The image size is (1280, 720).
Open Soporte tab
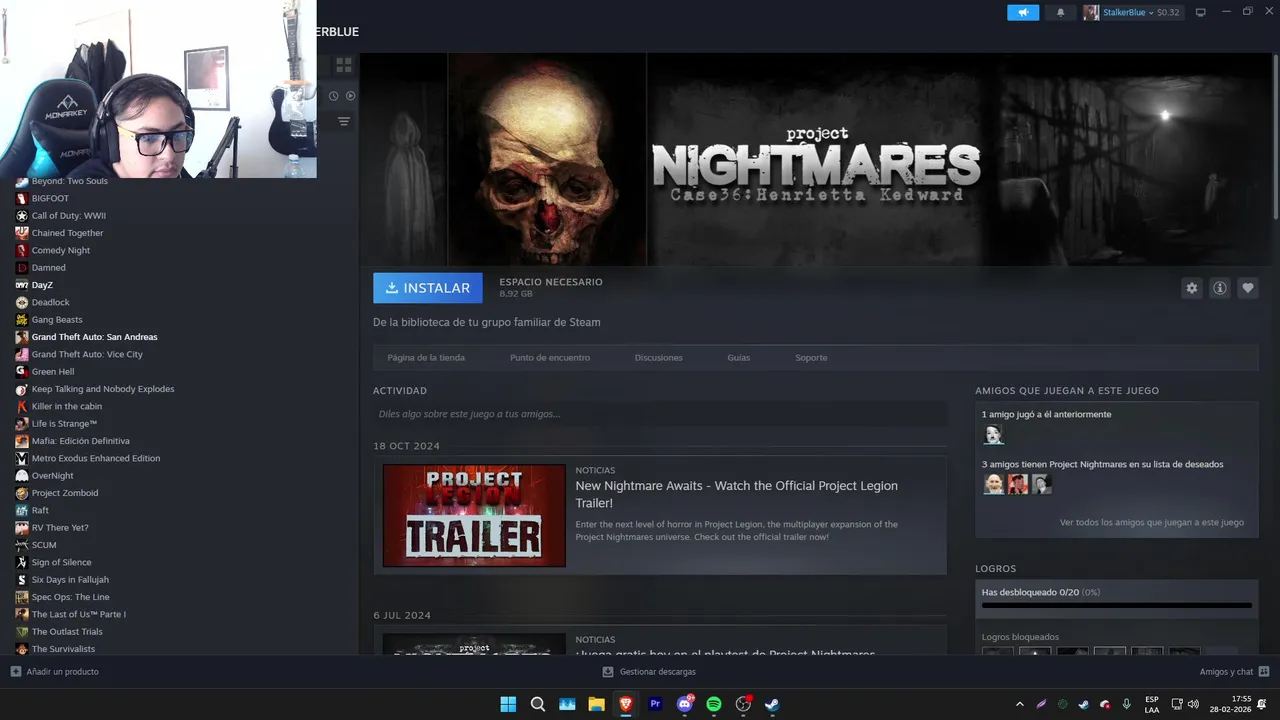pos(811,357)
